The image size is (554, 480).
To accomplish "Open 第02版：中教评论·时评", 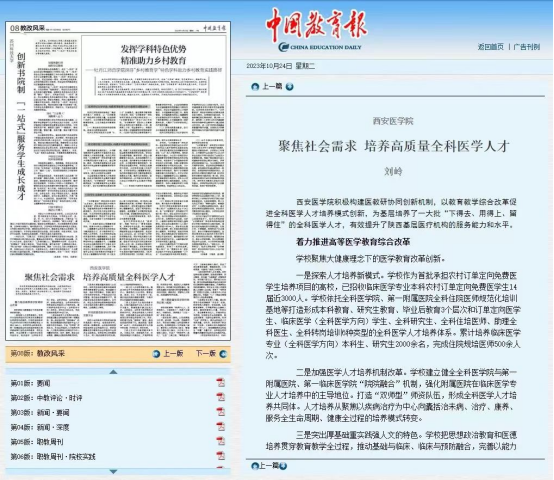I will 46,398.
